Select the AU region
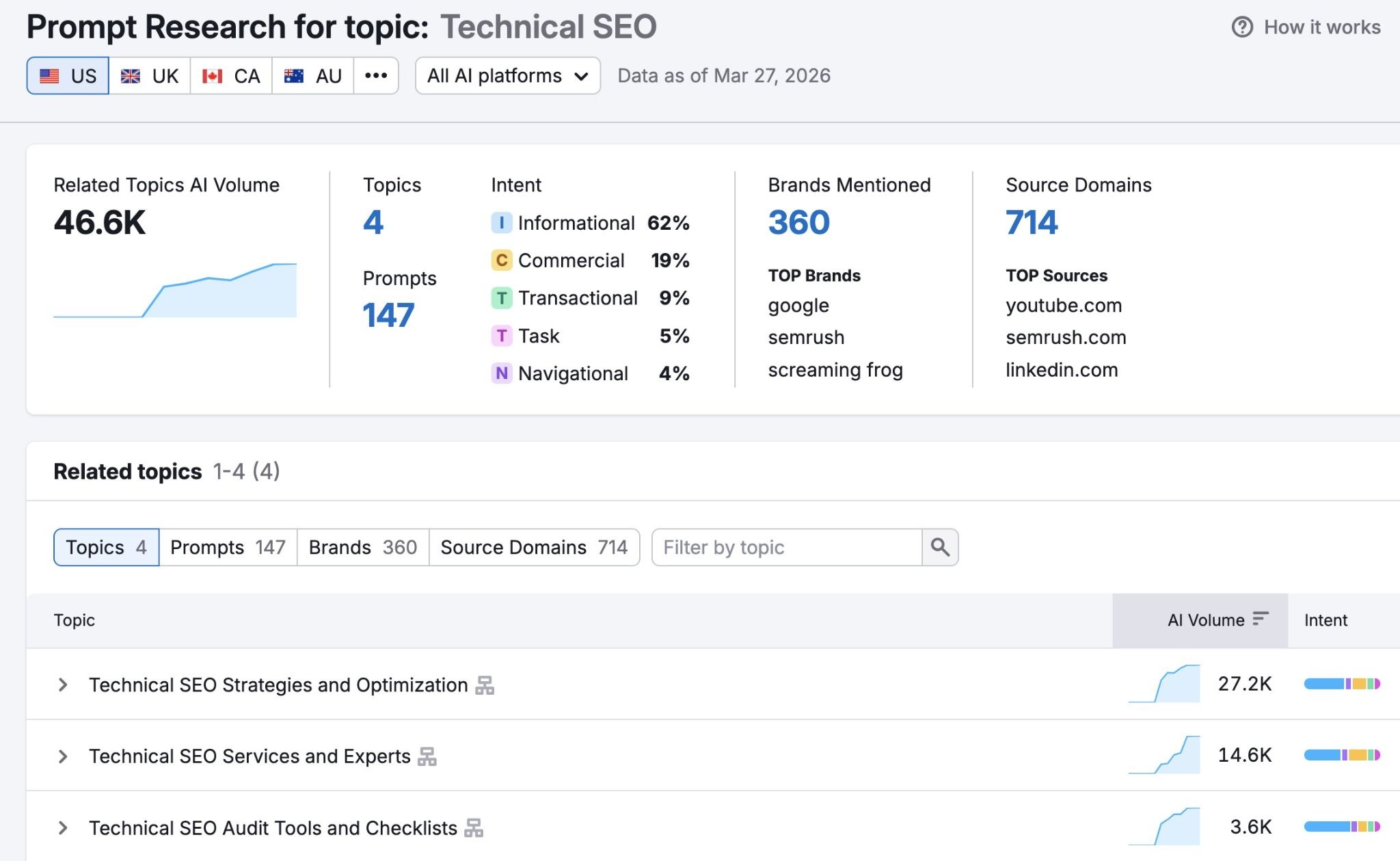The width and height of the screenshot is (1400, 861). pos(312,76)
